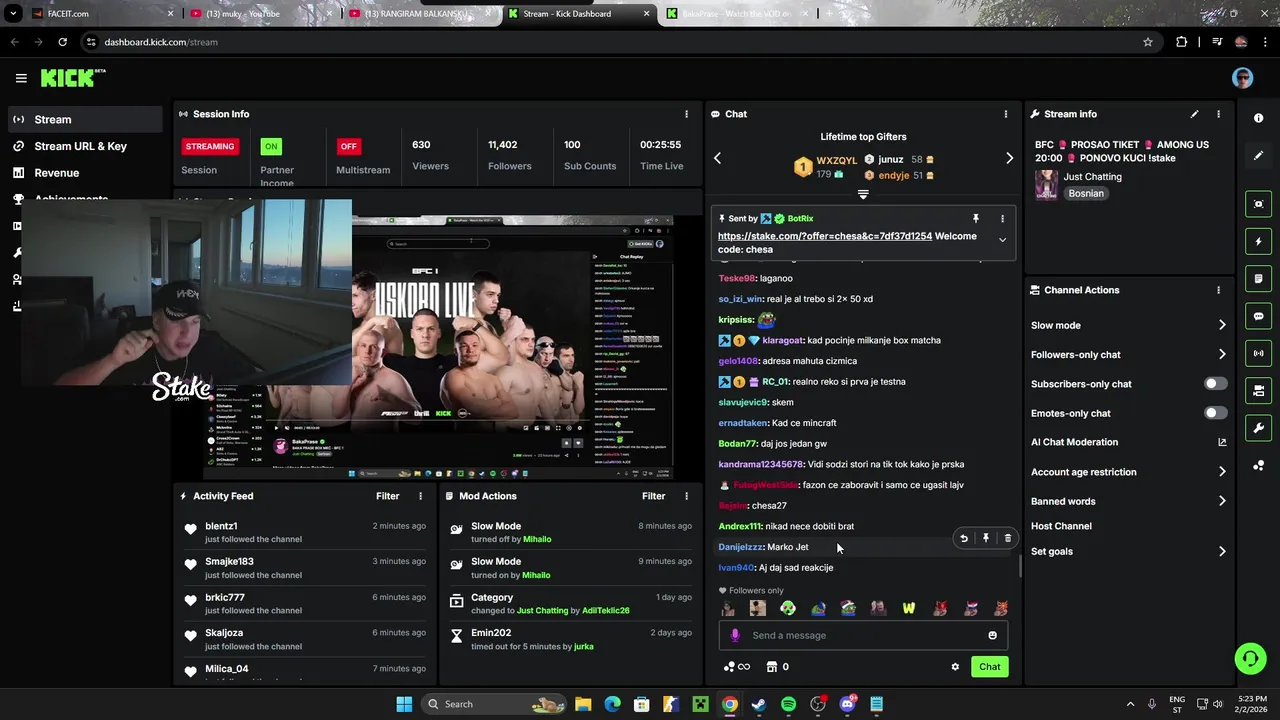This screenshot has height=720, width=1280.
Task: Toggle Subscribers-only chat switch
Action: 1215,384
